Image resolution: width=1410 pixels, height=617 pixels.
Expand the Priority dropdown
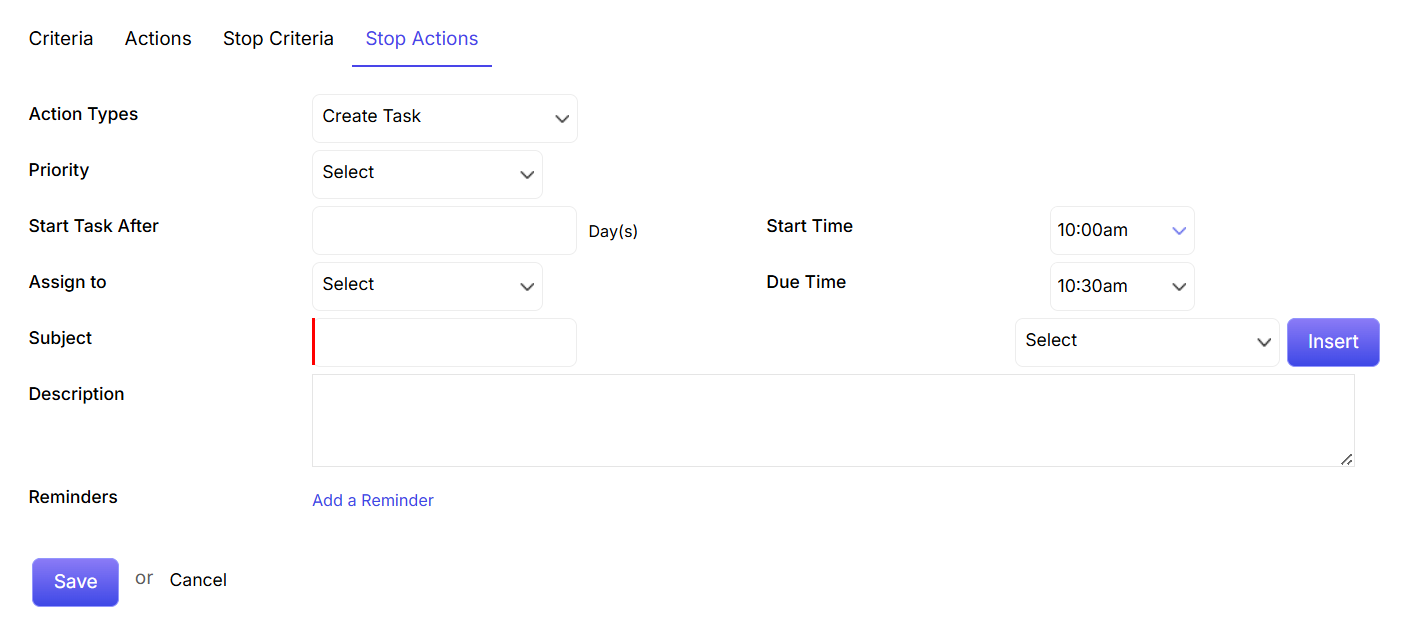click(x=427, y=174)
